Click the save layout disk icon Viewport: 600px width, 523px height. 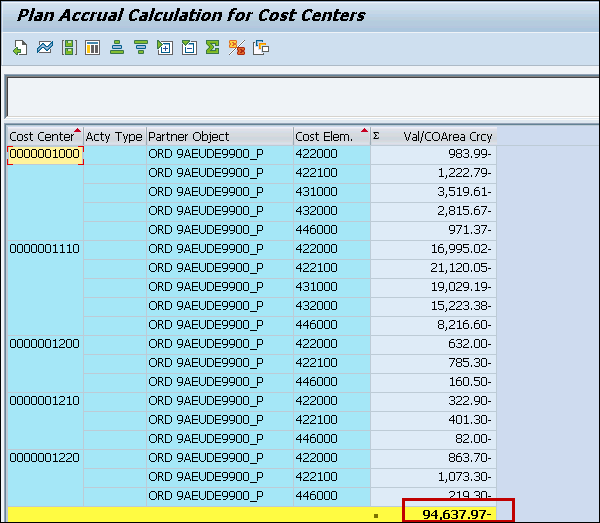pos(68,47)
